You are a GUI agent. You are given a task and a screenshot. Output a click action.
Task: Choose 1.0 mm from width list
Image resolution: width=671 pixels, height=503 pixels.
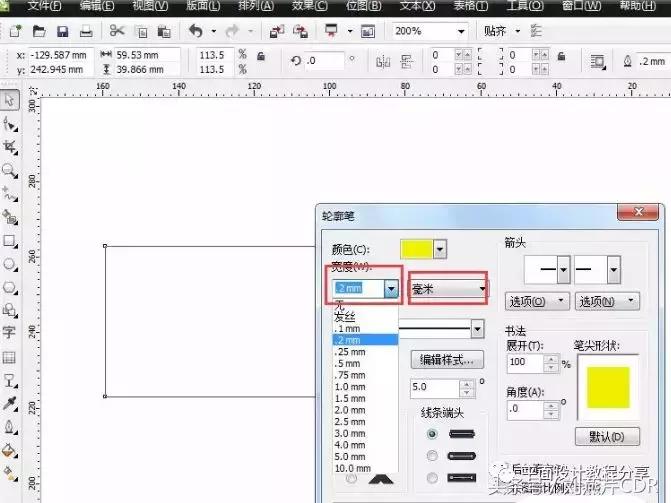(x=351, y=387)
